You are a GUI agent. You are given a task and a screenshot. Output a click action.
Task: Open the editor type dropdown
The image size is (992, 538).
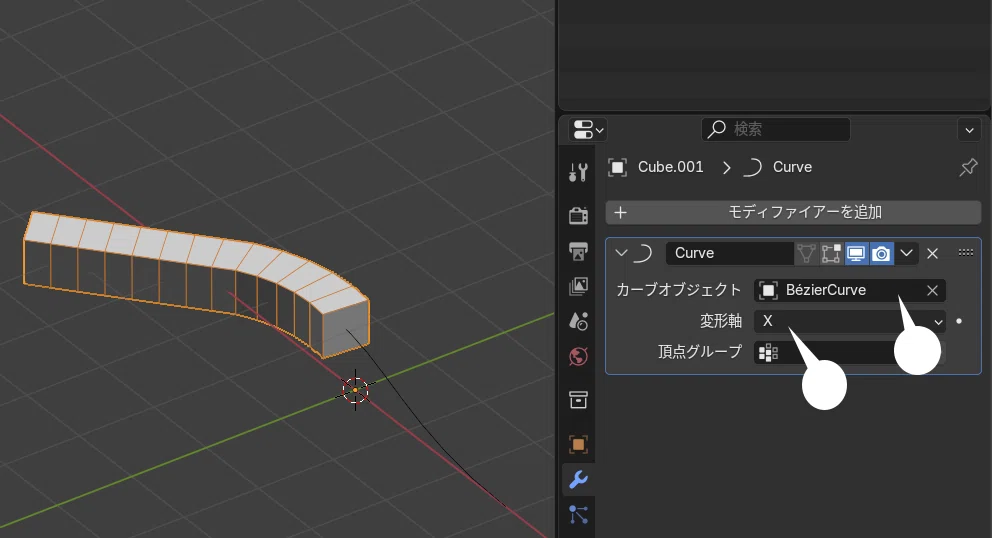588,130
